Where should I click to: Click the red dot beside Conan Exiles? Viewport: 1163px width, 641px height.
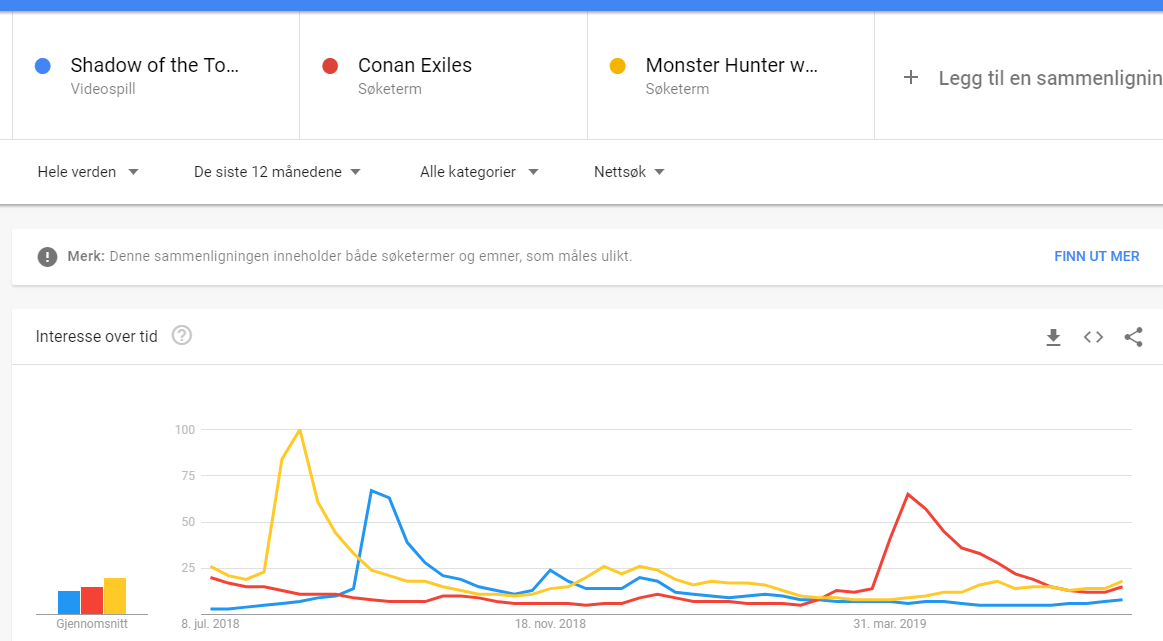tap(330, 66)
